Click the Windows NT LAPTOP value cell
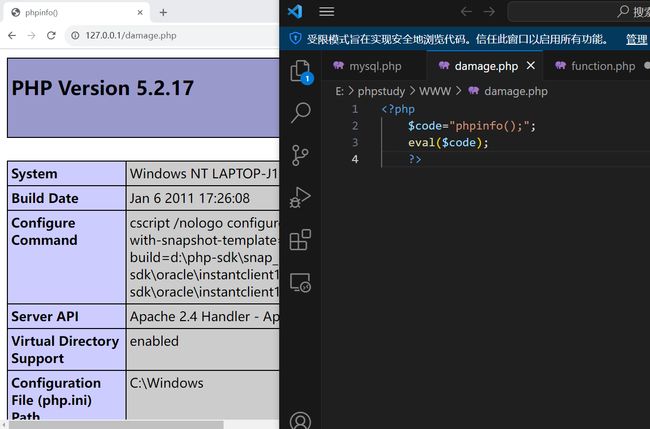The width and height of the screenshot is (650, 429). pyautogui.click(x=204, y=174)
